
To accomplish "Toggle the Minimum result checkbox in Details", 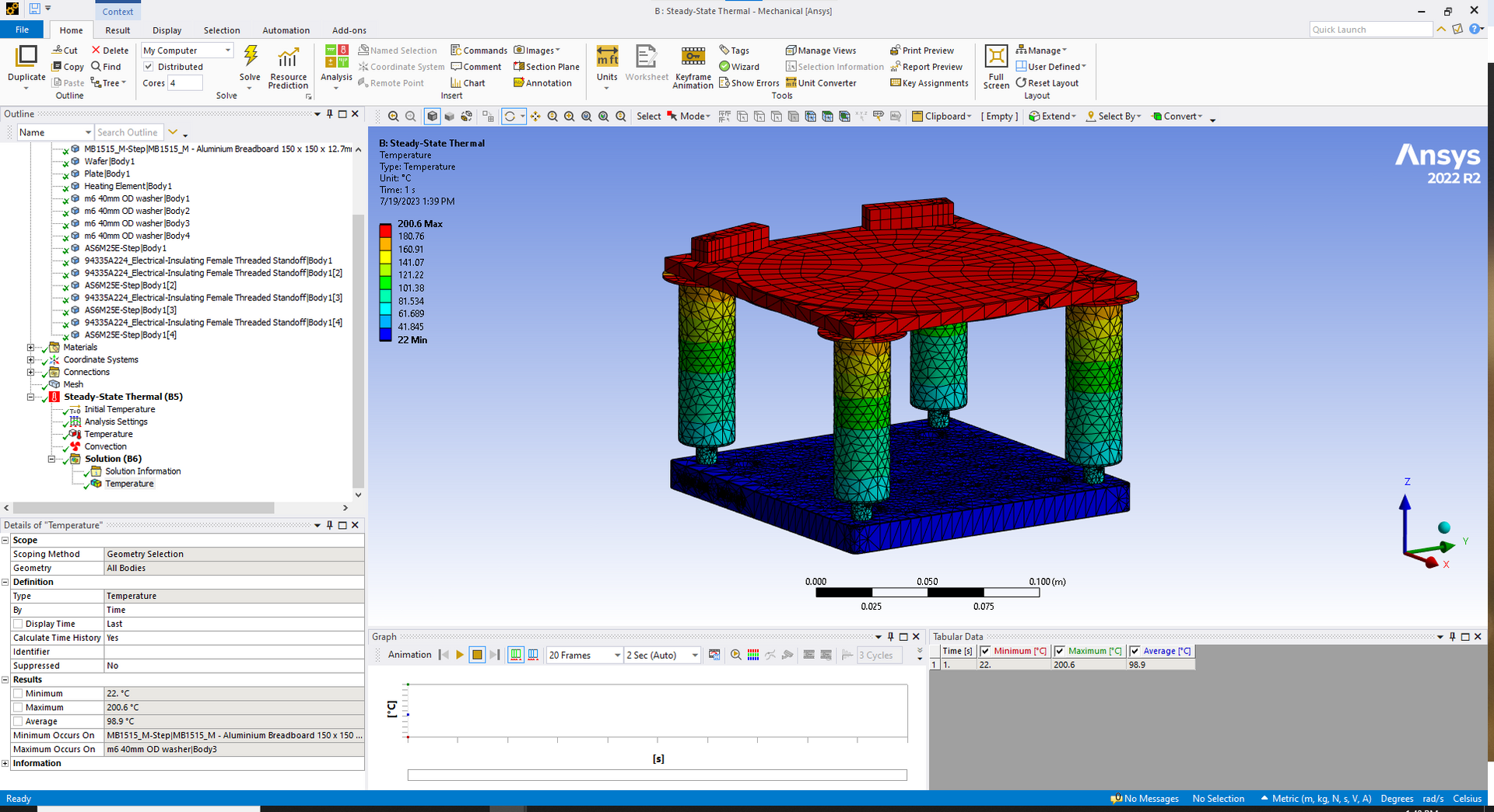I will coord(18,694).
